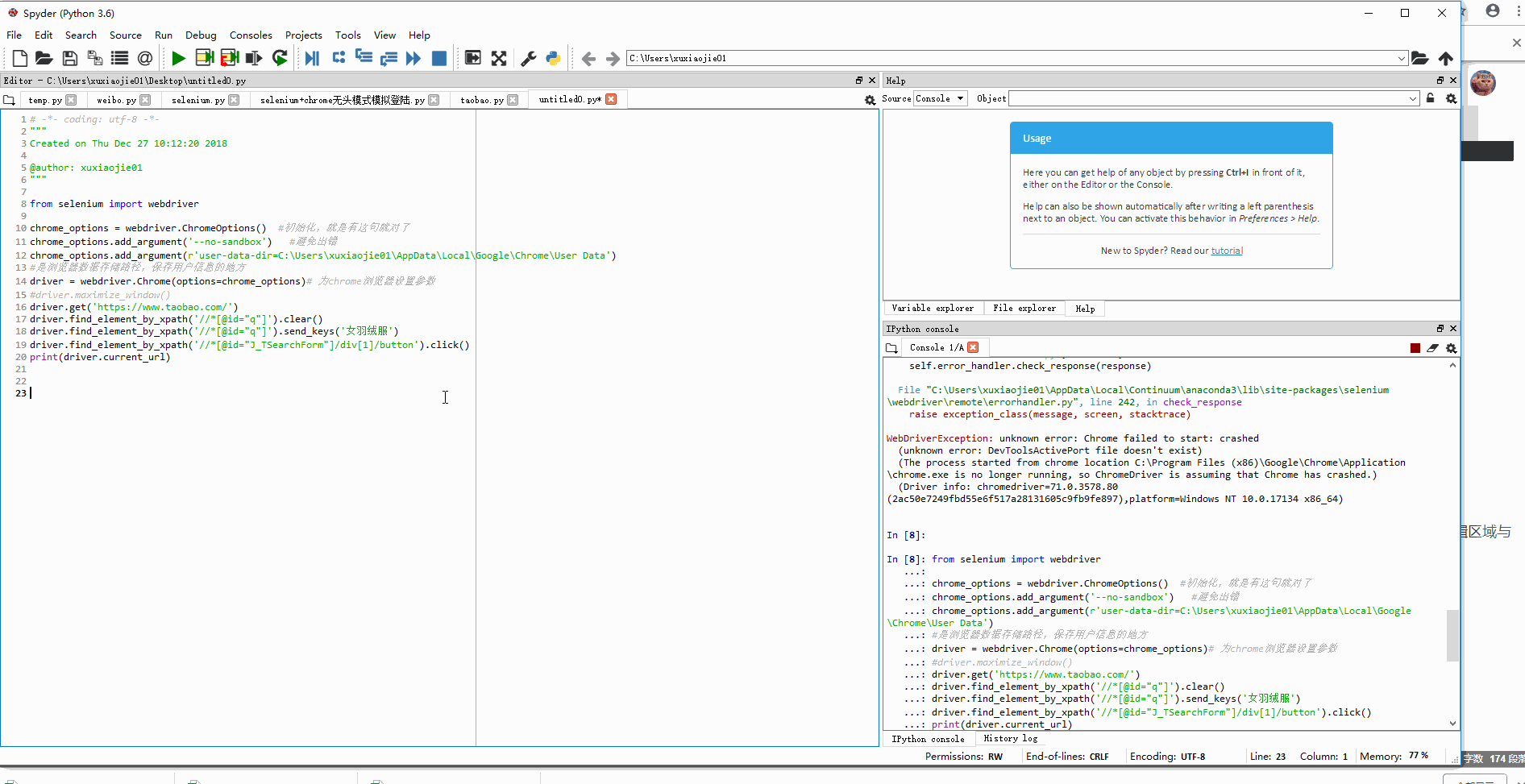Maximize the current pane
The height and width of the screenshot is (784, 1525).
[x=473, y=58]
